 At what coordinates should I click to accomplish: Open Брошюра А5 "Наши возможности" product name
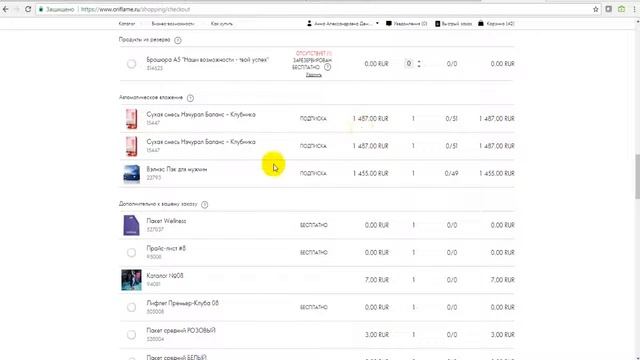click(208, 60)
